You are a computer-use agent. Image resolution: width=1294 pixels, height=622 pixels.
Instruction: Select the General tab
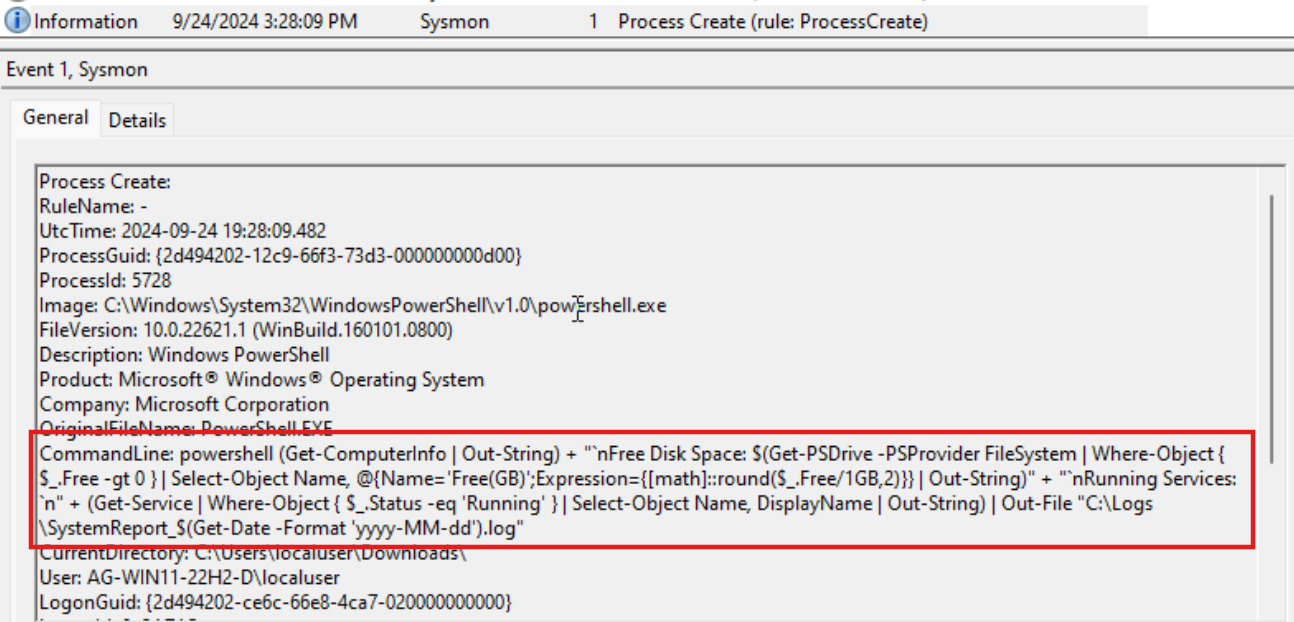coord(56,118)
